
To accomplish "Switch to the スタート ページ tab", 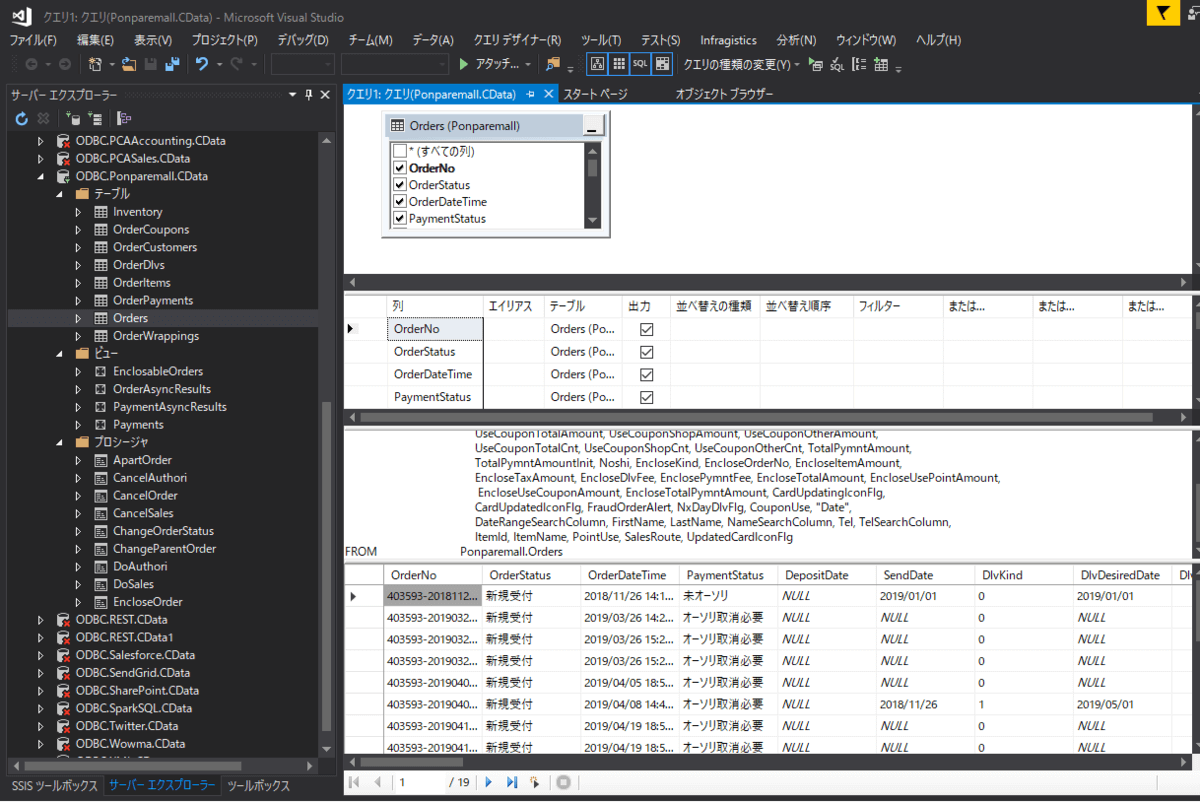I will [595, 94].
